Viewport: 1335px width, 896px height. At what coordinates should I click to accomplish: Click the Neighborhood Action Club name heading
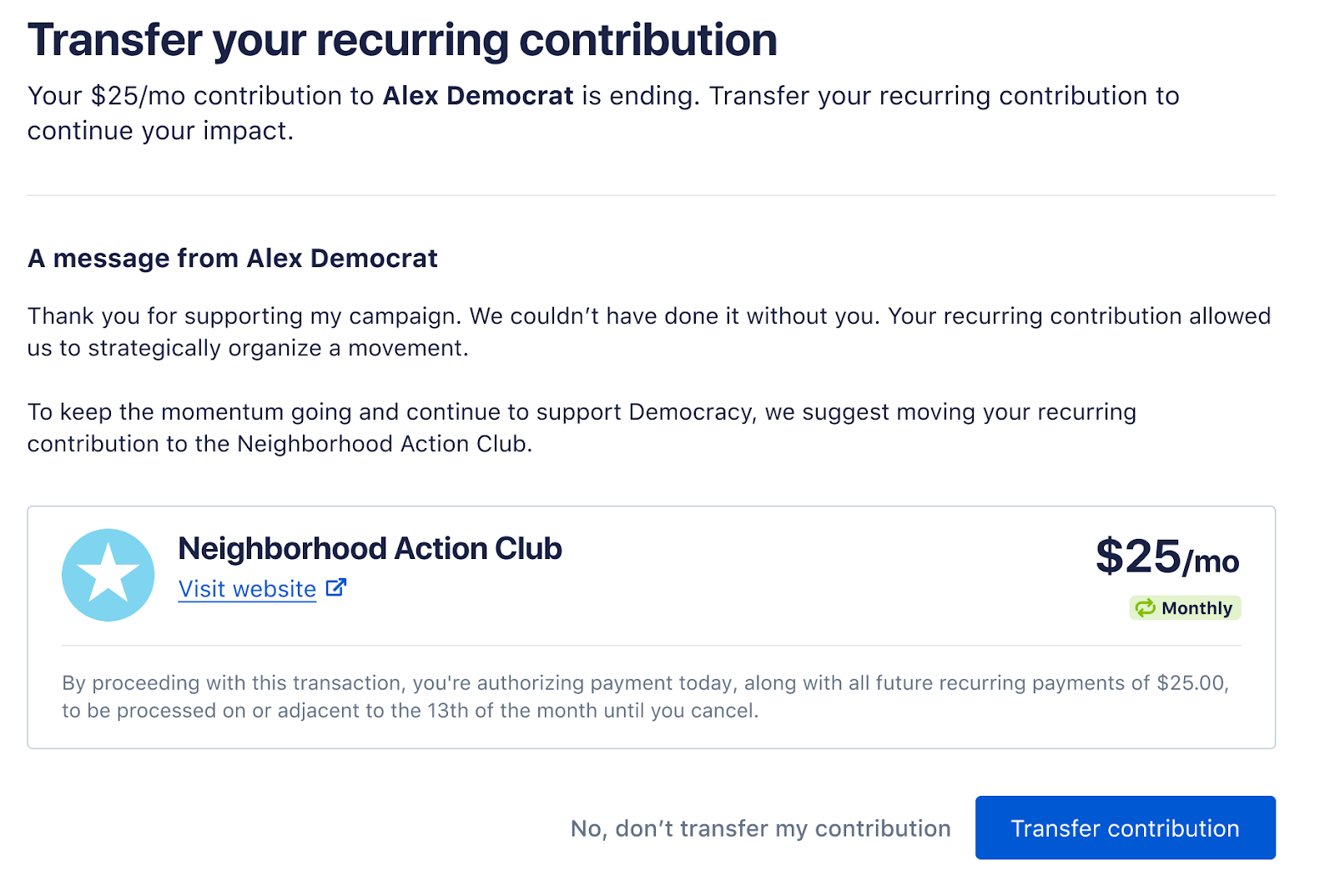coord(370,549)
